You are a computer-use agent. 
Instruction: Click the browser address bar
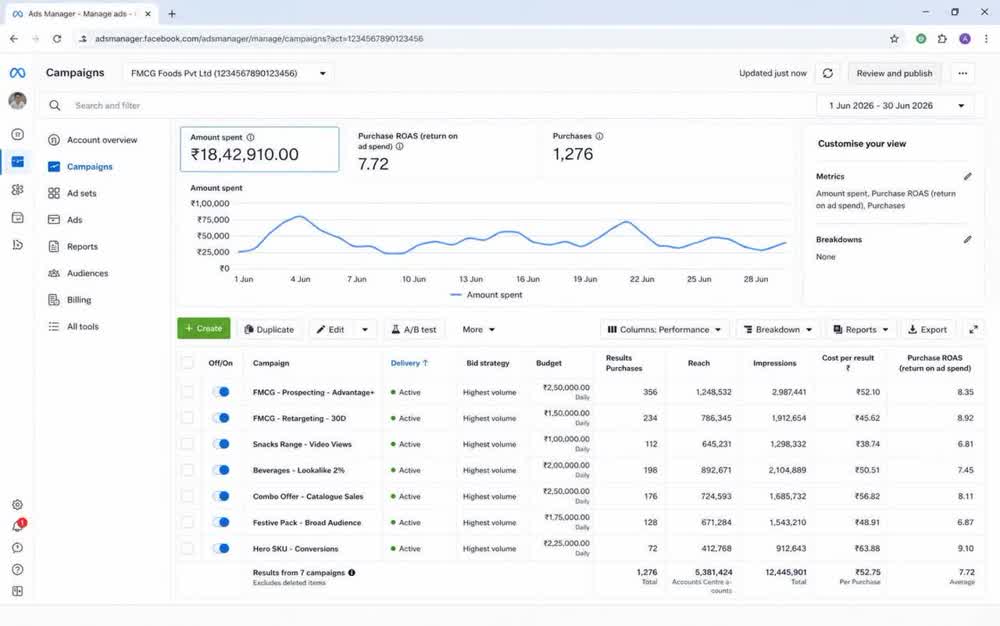point(478,39)
